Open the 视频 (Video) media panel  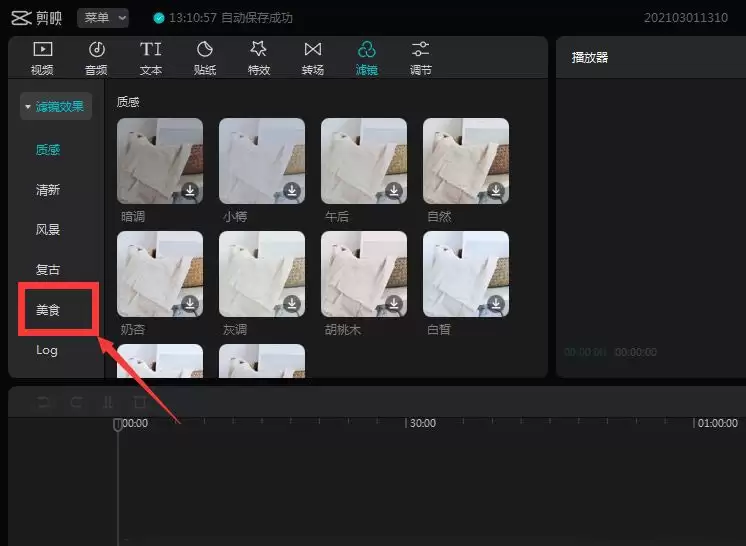point(42,58)
